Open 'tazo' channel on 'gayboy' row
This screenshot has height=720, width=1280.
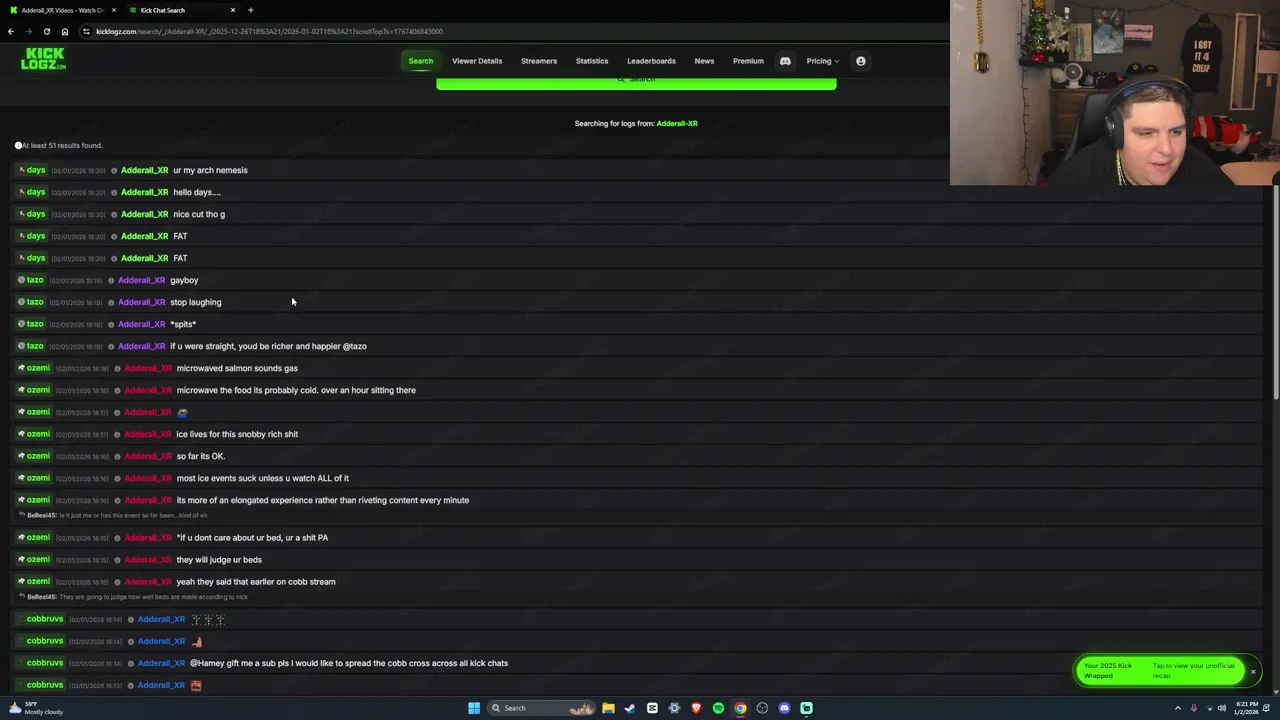[31, 280]
